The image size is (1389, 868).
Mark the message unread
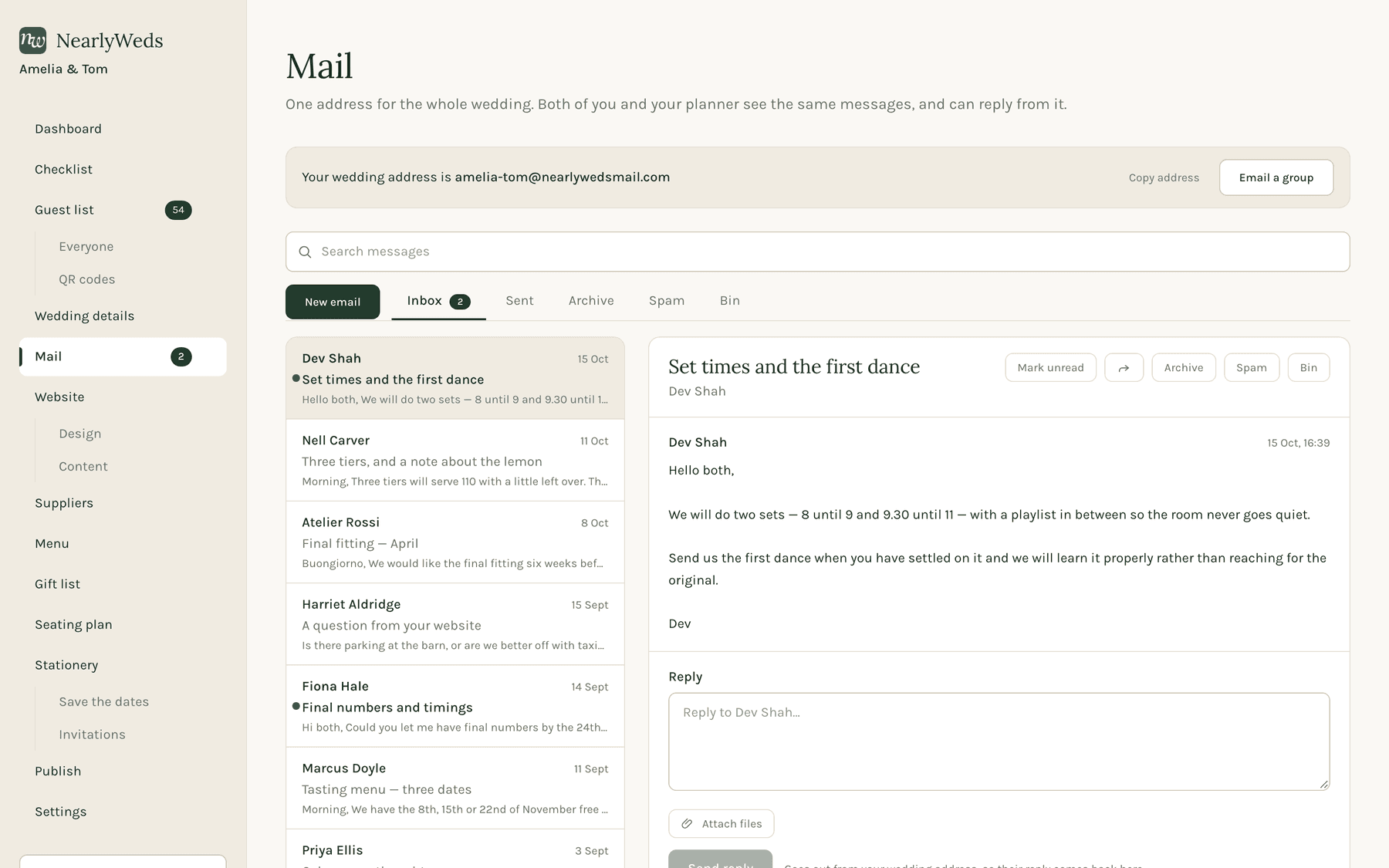[1050, 368]
